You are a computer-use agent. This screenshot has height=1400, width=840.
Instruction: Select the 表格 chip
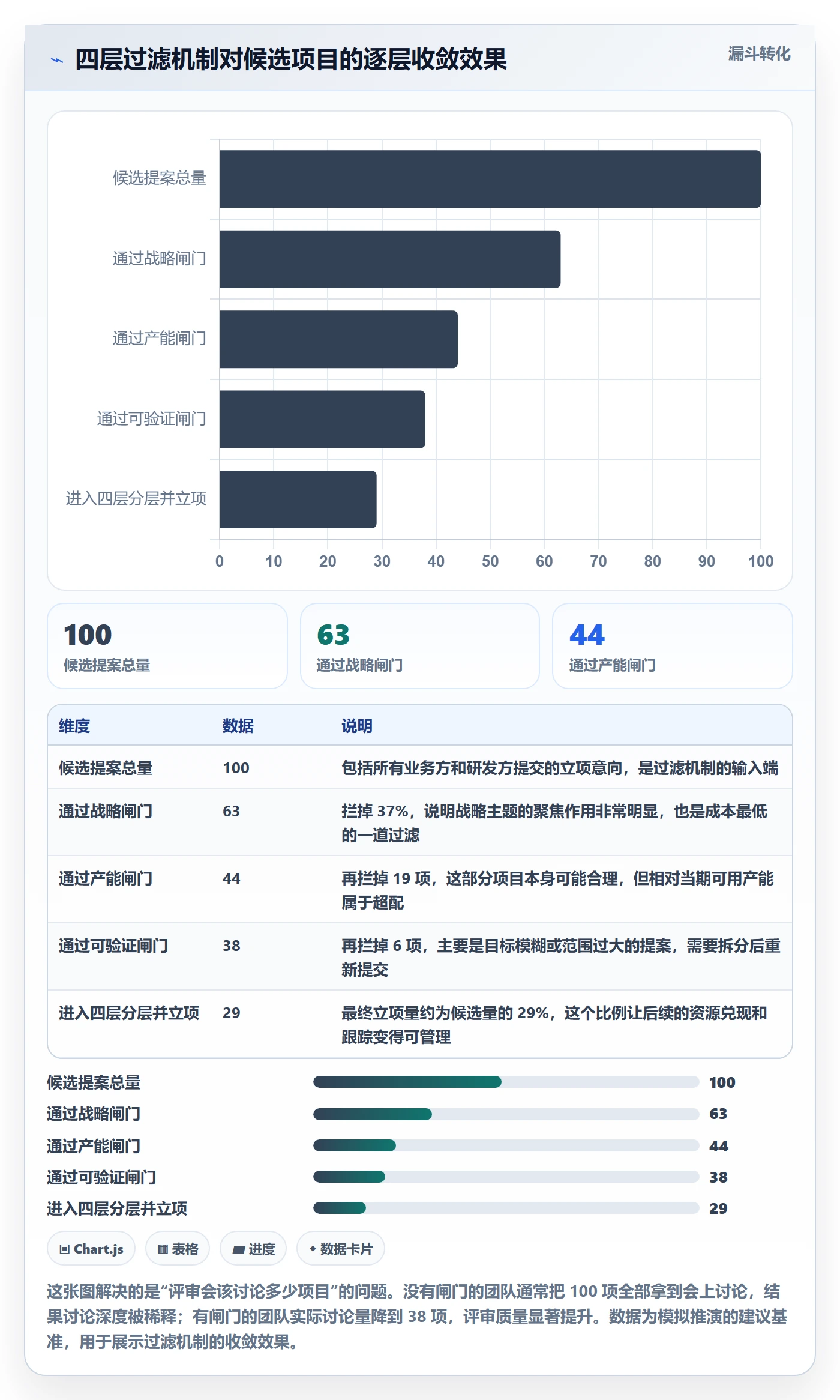(178, 1249)
